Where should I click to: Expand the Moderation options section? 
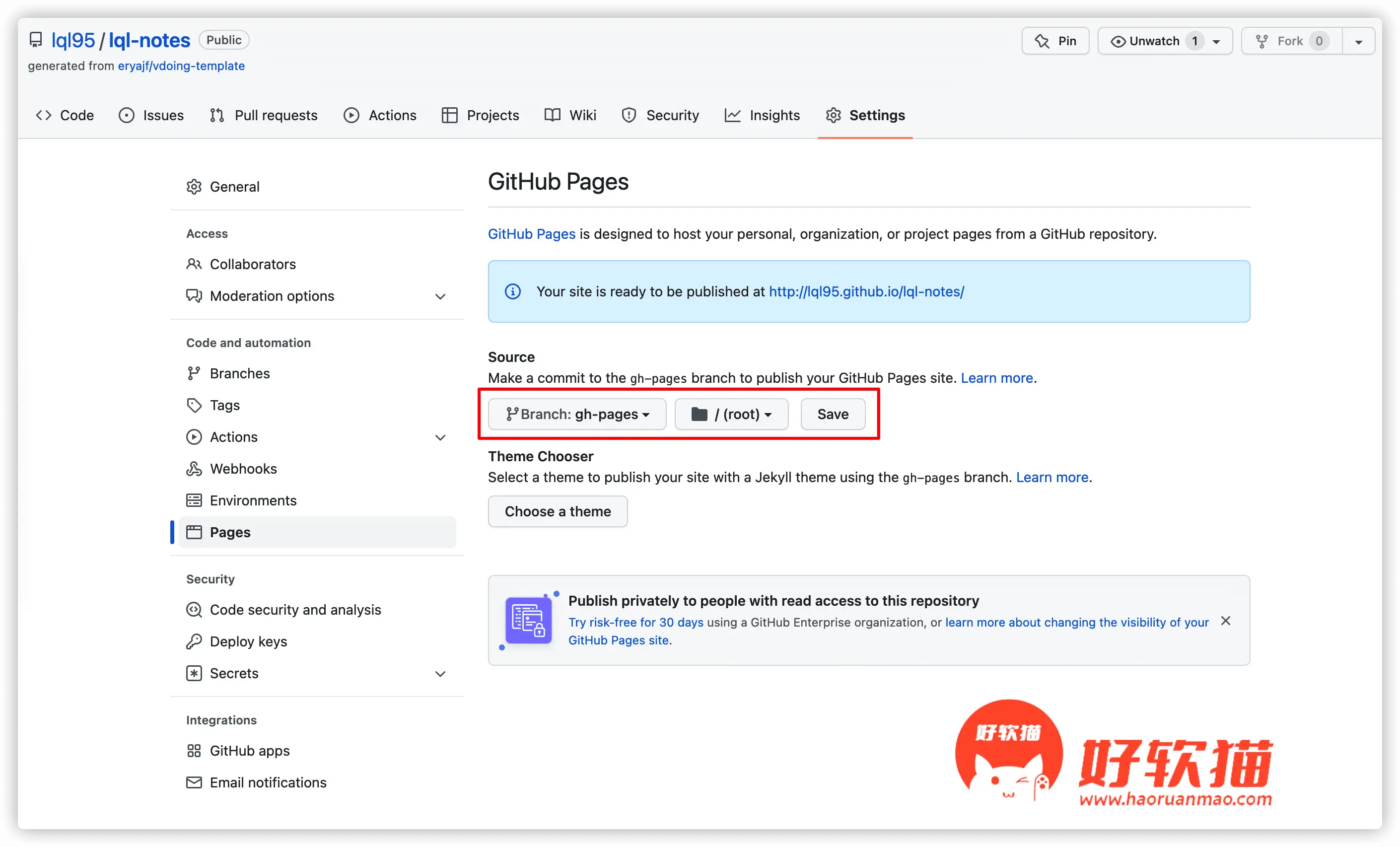[x=440, y=296]
